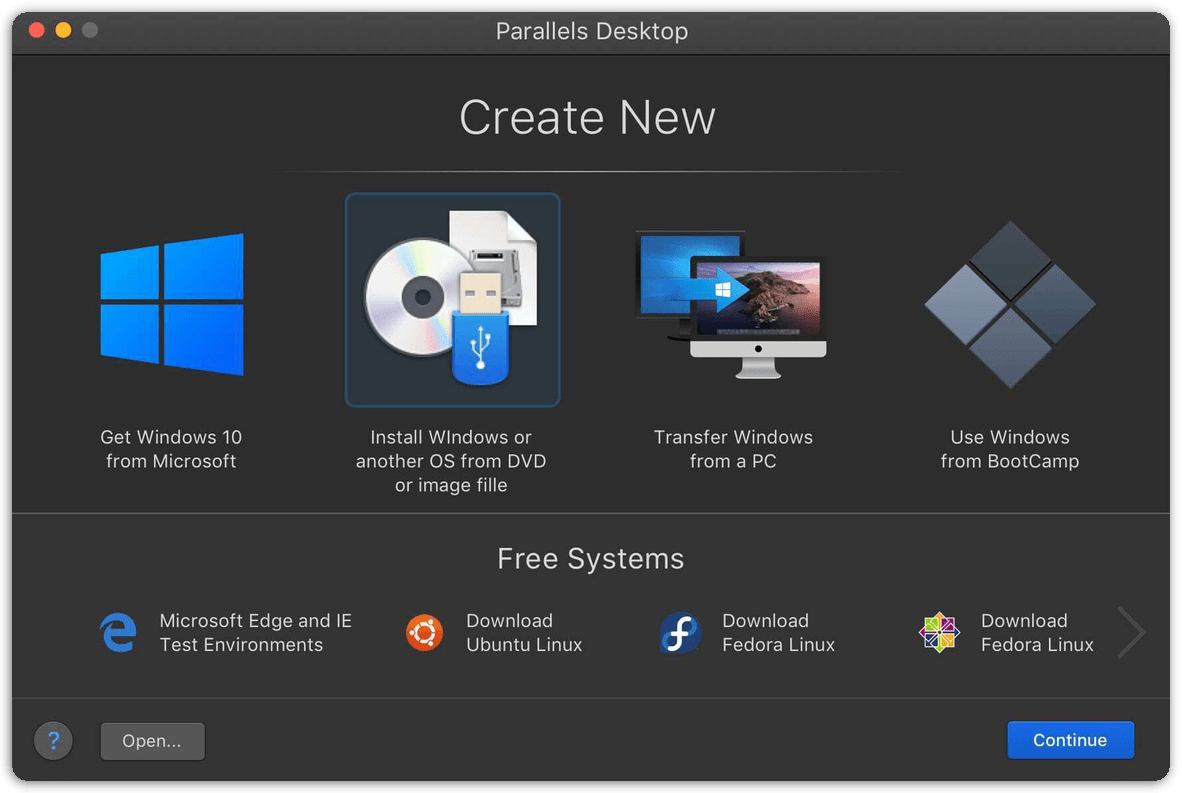Image resolution: width=1182 pixels, height=793 pixels.
Task: Select the Windows 10 logo icon
Action: point(172,305)
